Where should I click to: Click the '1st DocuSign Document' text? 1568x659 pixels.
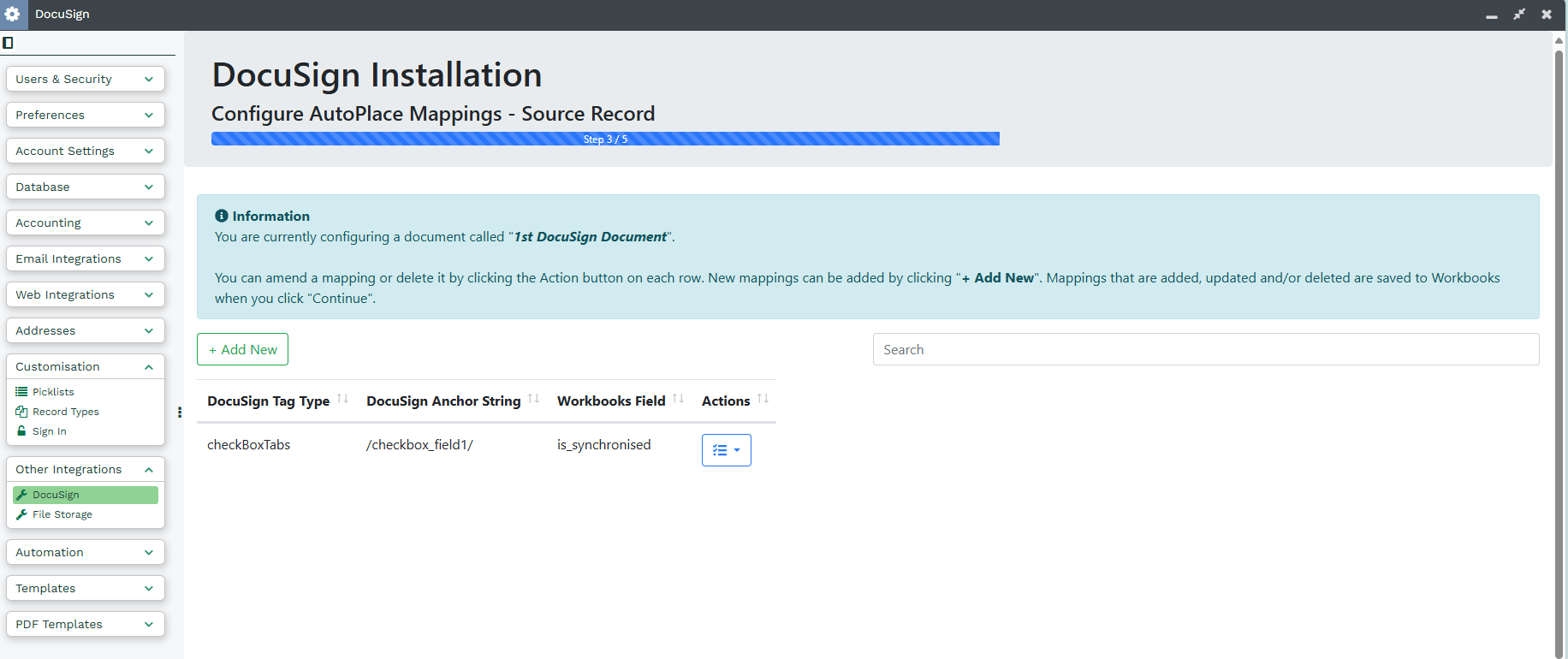pyautogui.click(x=591, y=237)
